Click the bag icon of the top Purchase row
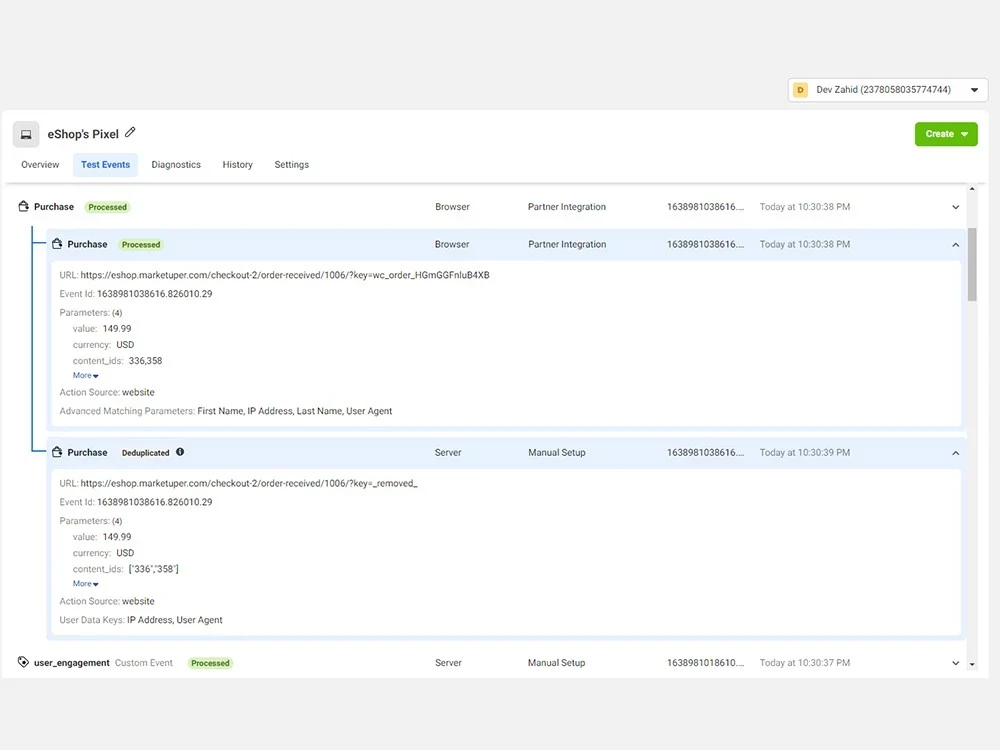The width and height of the screenshot is (1000, 750). (24, 206)
